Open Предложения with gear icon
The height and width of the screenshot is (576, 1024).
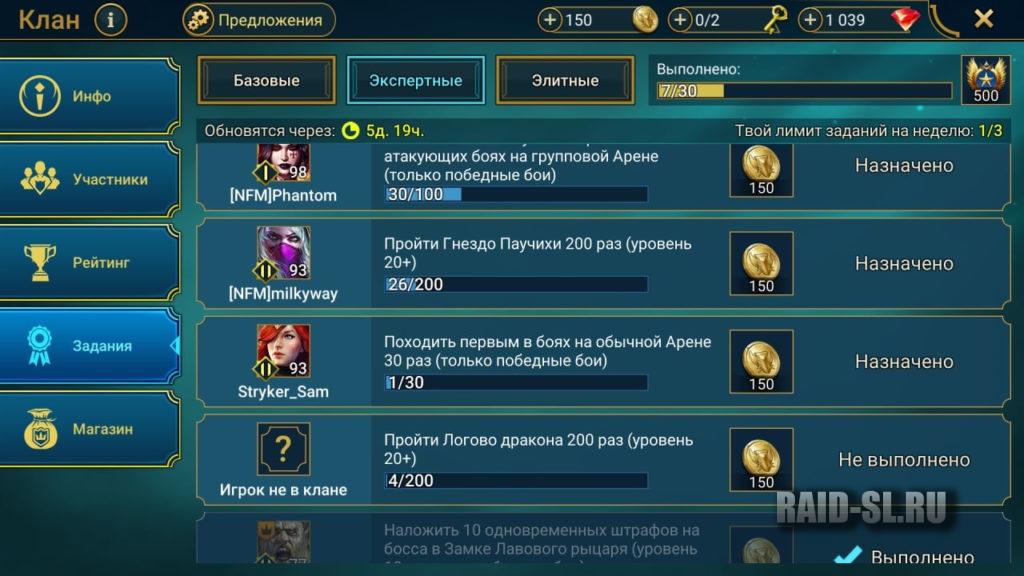click(x=259, y=20)
